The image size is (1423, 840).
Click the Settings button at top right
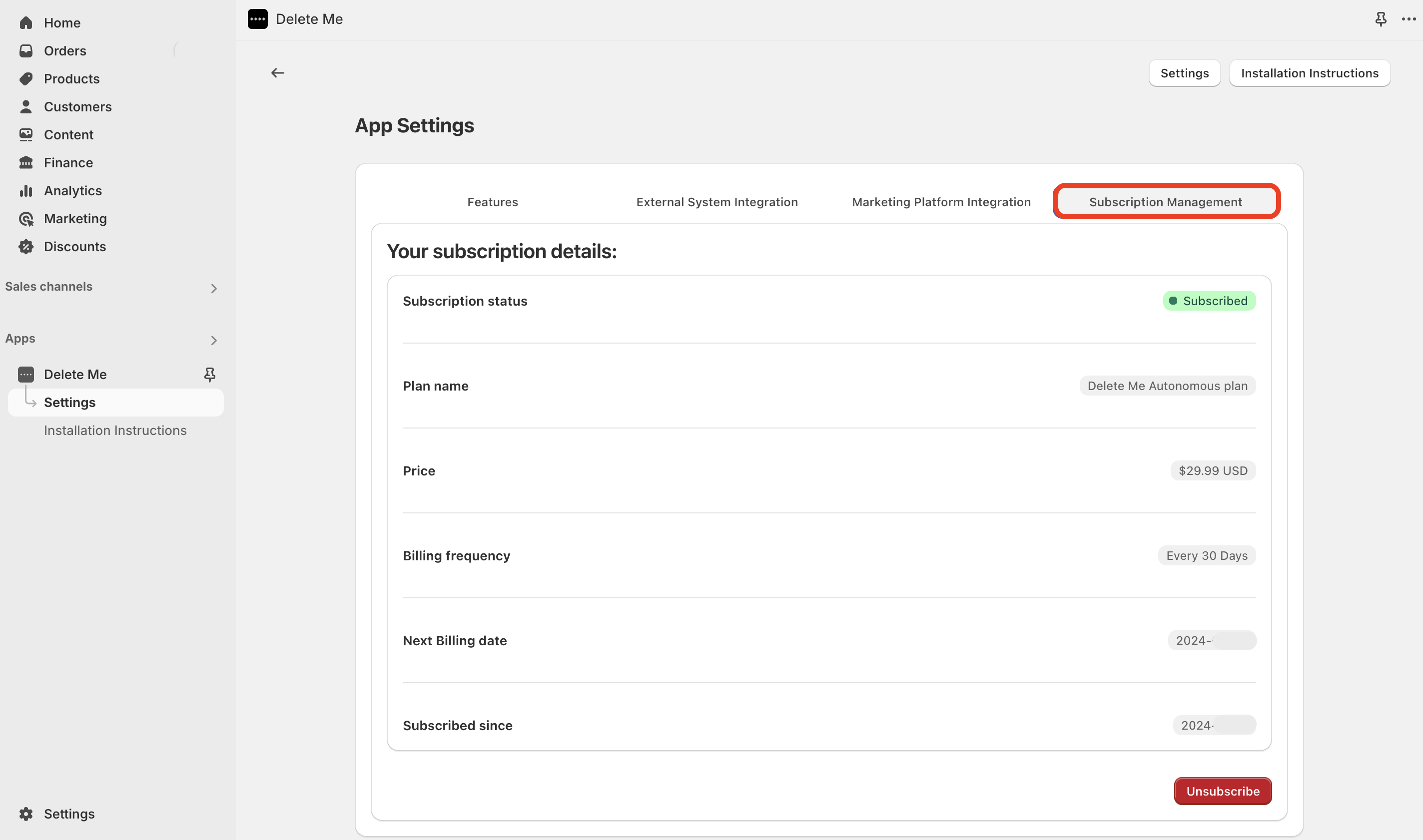tap(1184, 73)
